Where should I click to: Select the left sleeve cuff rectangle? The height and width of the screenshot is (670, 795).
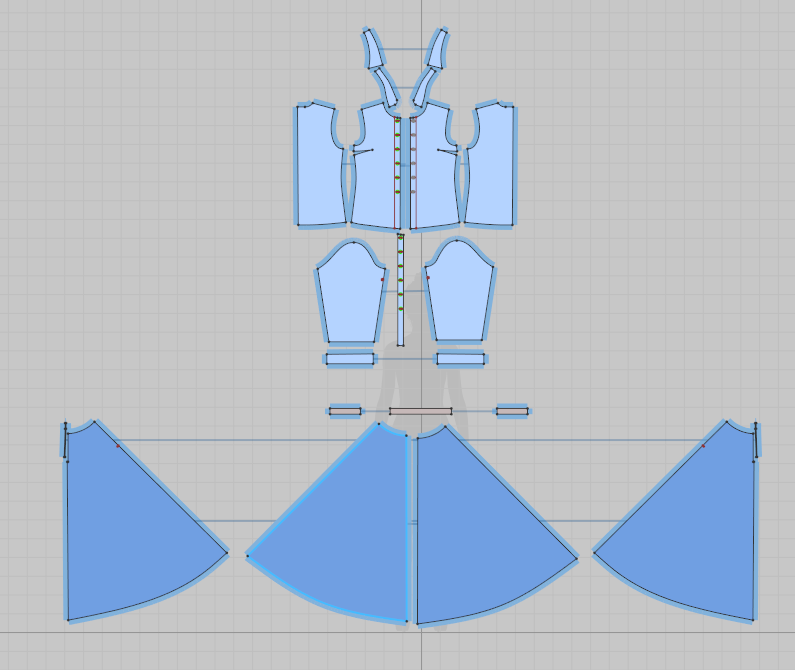pyautogui.click(x=349, y=358)
